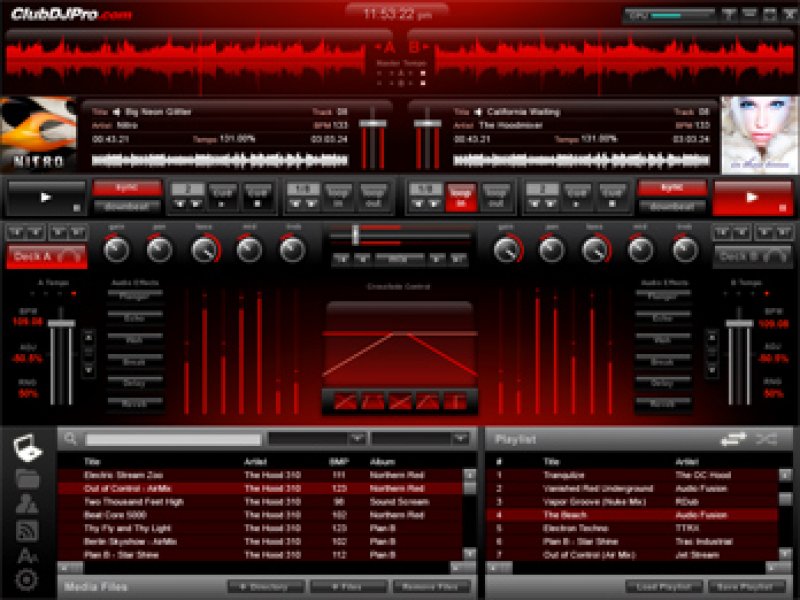Click the Deck B bass knob
Image resolution: width=800 pixels, height=600 pixels.
[595, 250]
